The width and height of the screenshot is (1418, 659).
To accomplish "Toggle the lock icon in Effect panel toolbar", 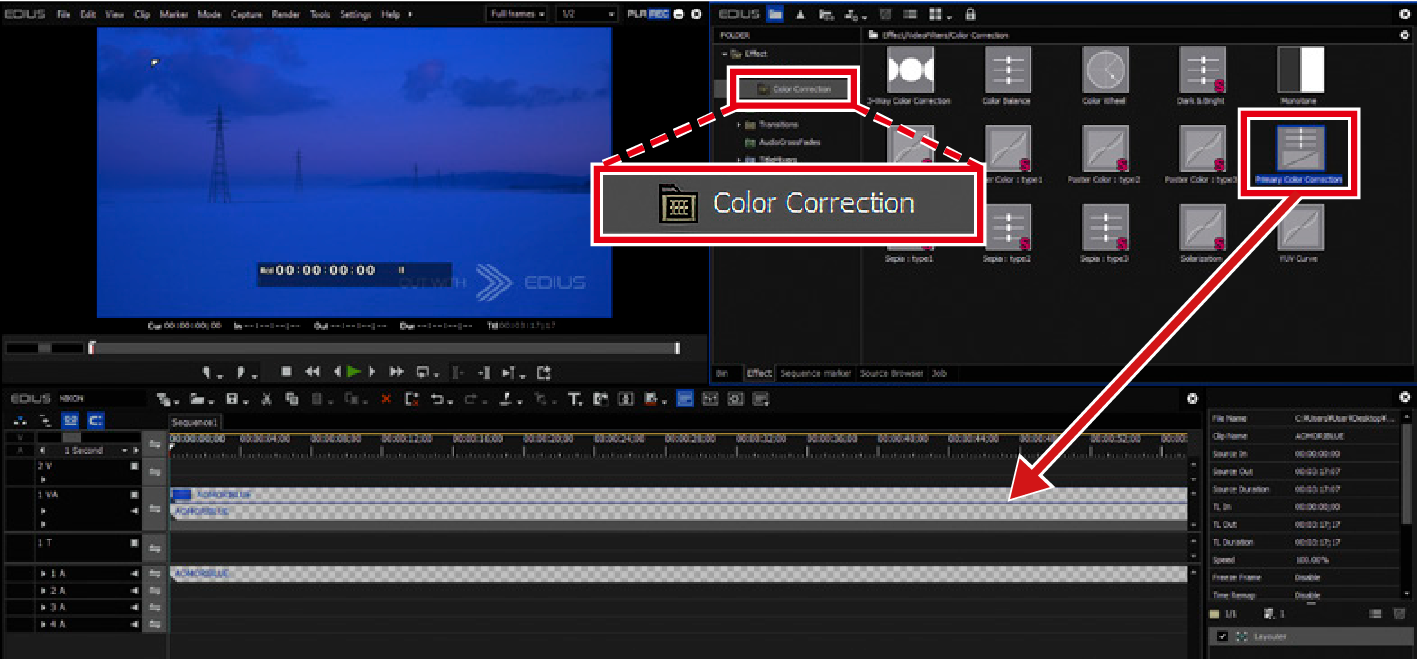I will (x=970, y=15).
